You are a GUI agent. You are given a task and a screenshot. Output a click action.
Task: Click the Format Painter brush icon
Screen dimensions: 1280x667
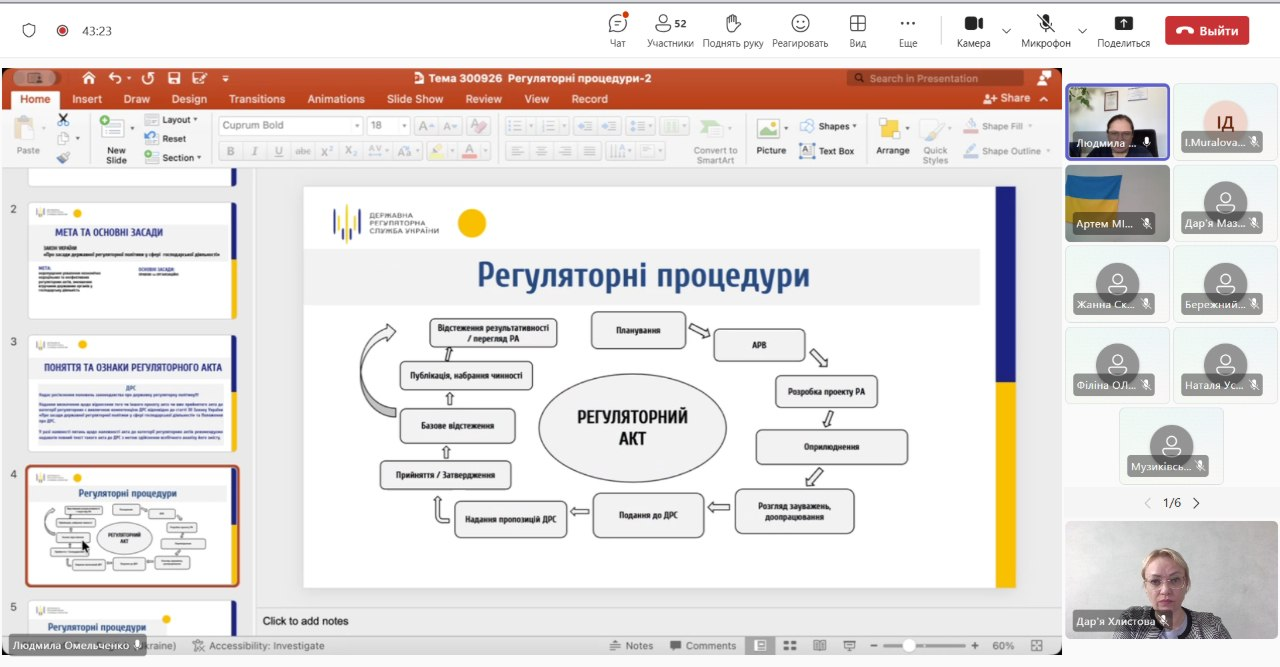tap(64, 157)
